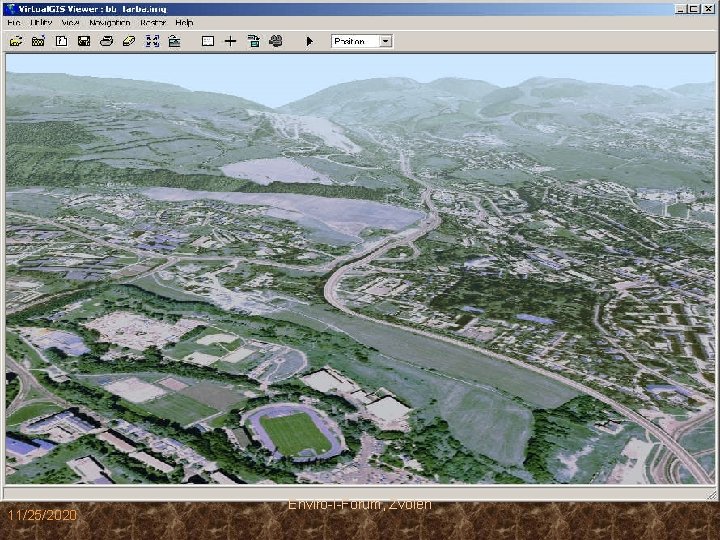
Task: Click the stadium in the 3D terrain view
Action: (x=293, y=432)
